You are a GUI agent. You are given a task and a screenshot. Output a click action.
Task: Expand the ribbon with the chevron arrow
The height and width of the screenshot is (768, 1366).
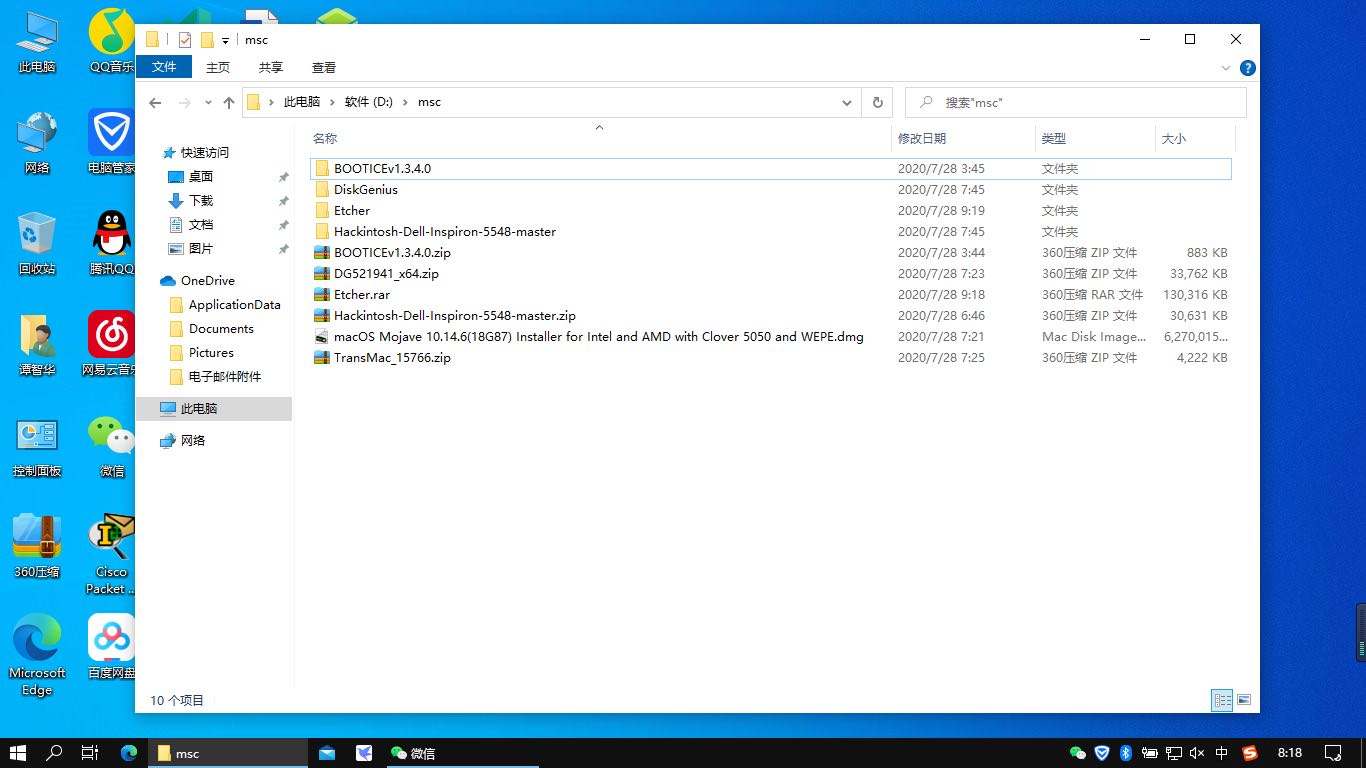tap(1226, 68)
